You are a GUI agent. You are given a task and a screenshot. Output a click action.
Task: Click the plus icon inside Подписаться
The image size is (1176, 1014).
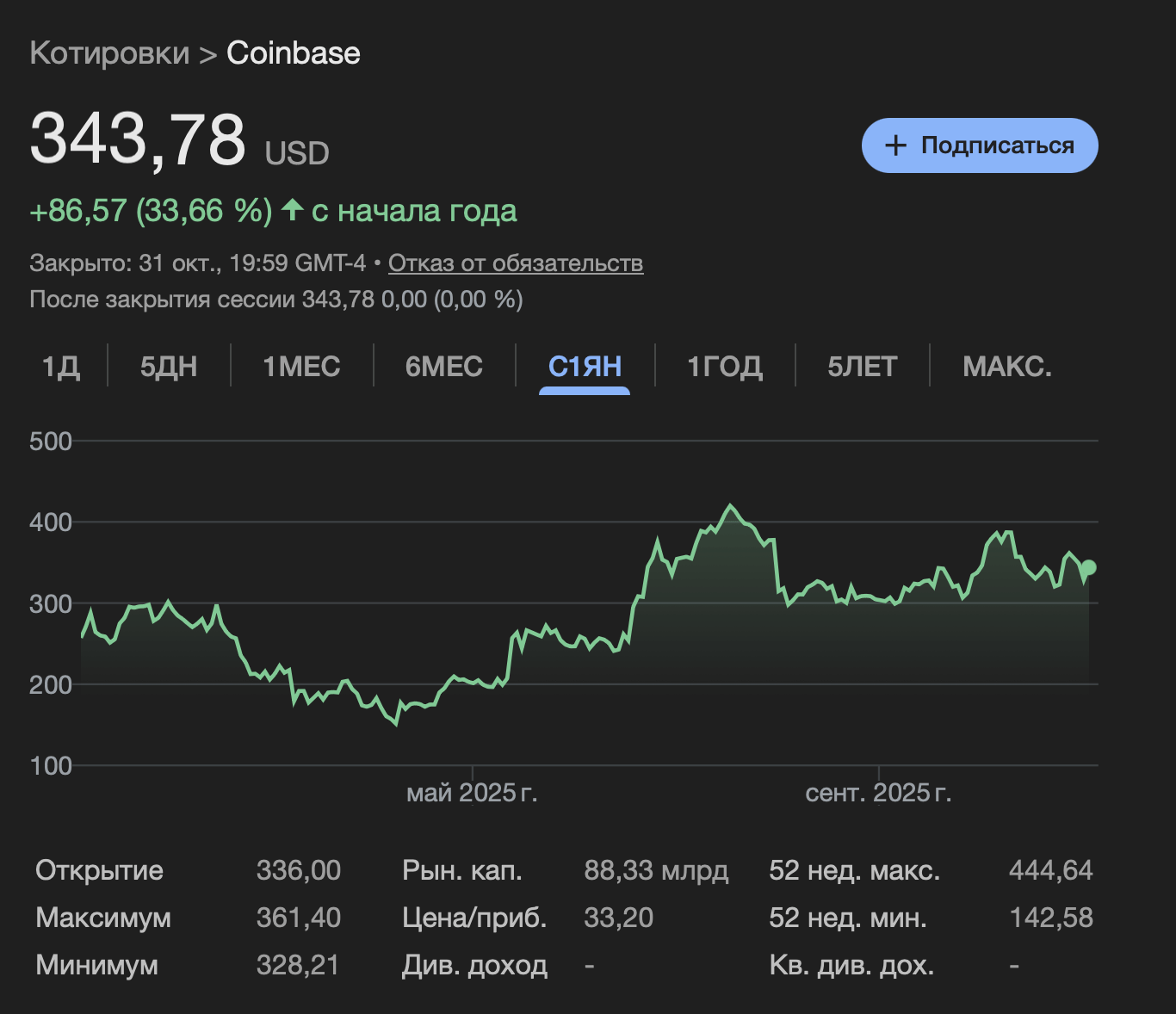[x=895, y=145]
